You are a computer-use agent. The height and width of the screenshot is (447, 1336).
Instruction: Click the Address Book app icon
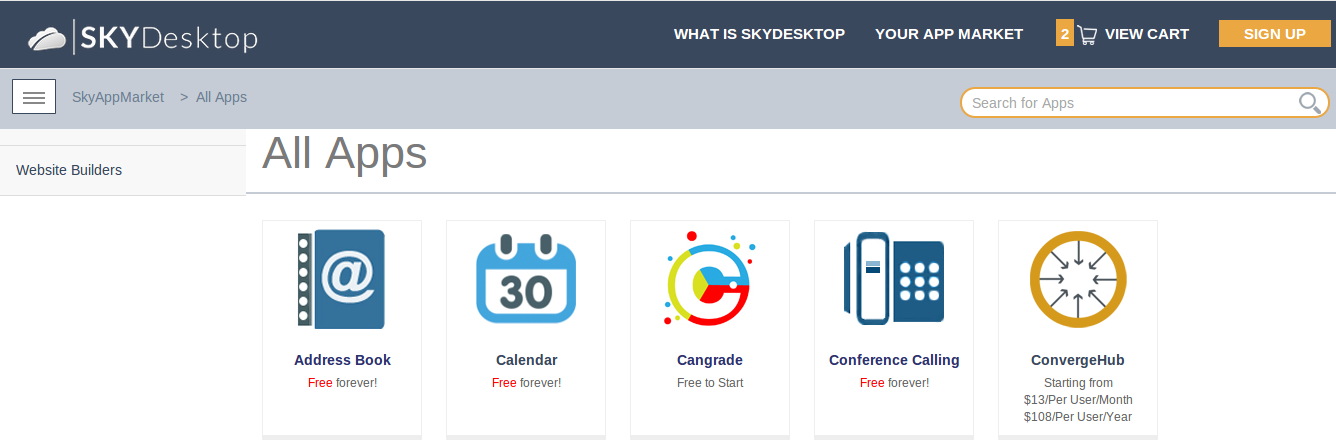tap(341, 279)
